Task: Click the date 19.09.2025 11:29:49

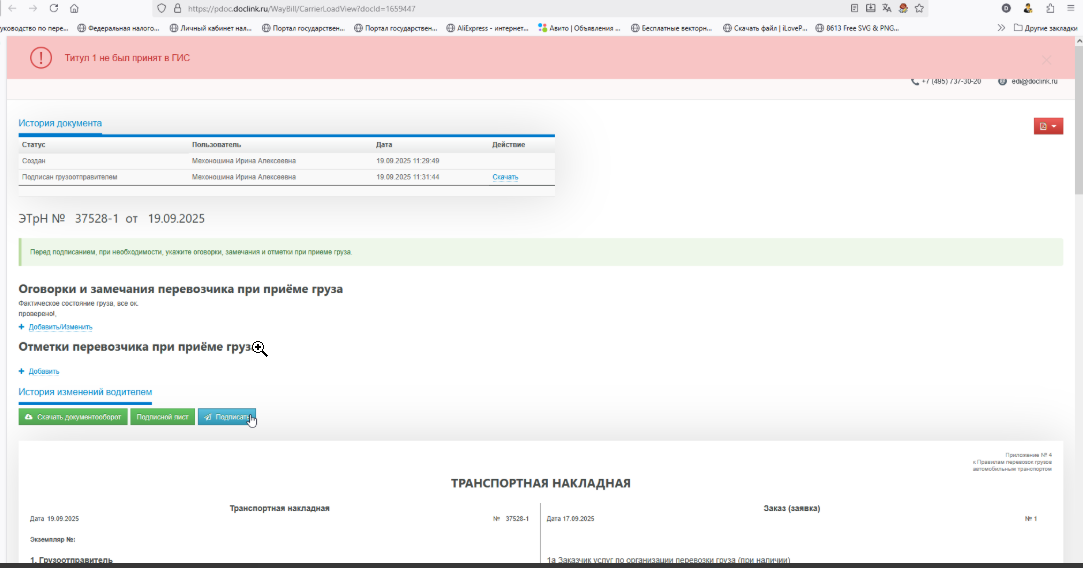Action: pyautogui.click(x=408, y=160)
